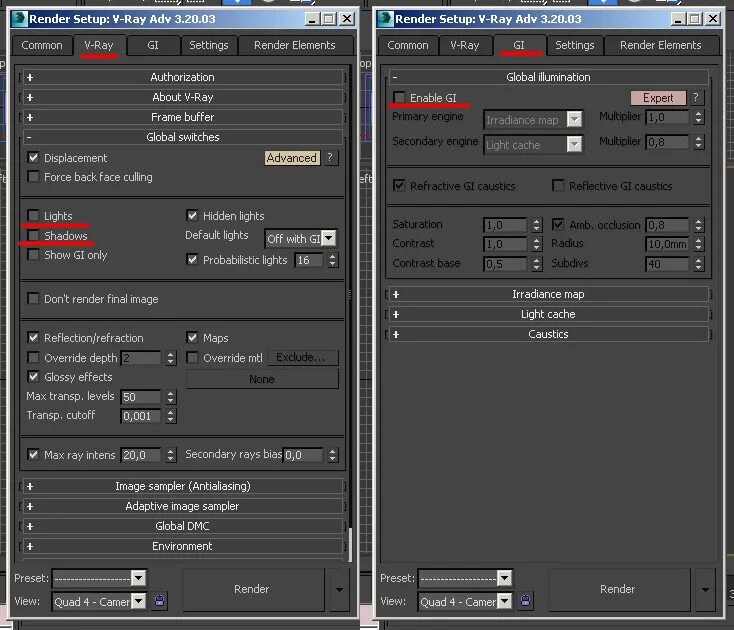Open render options arrow in left window

point(339,589)
